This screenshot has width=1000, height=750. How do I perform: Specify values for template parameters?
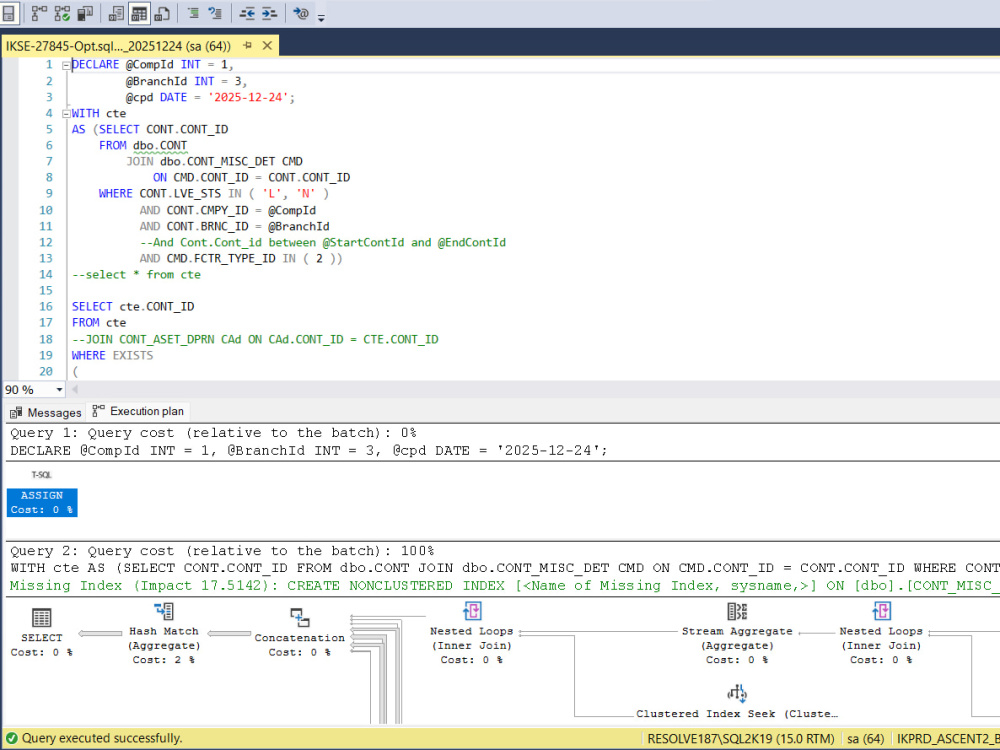pos(300,13)
